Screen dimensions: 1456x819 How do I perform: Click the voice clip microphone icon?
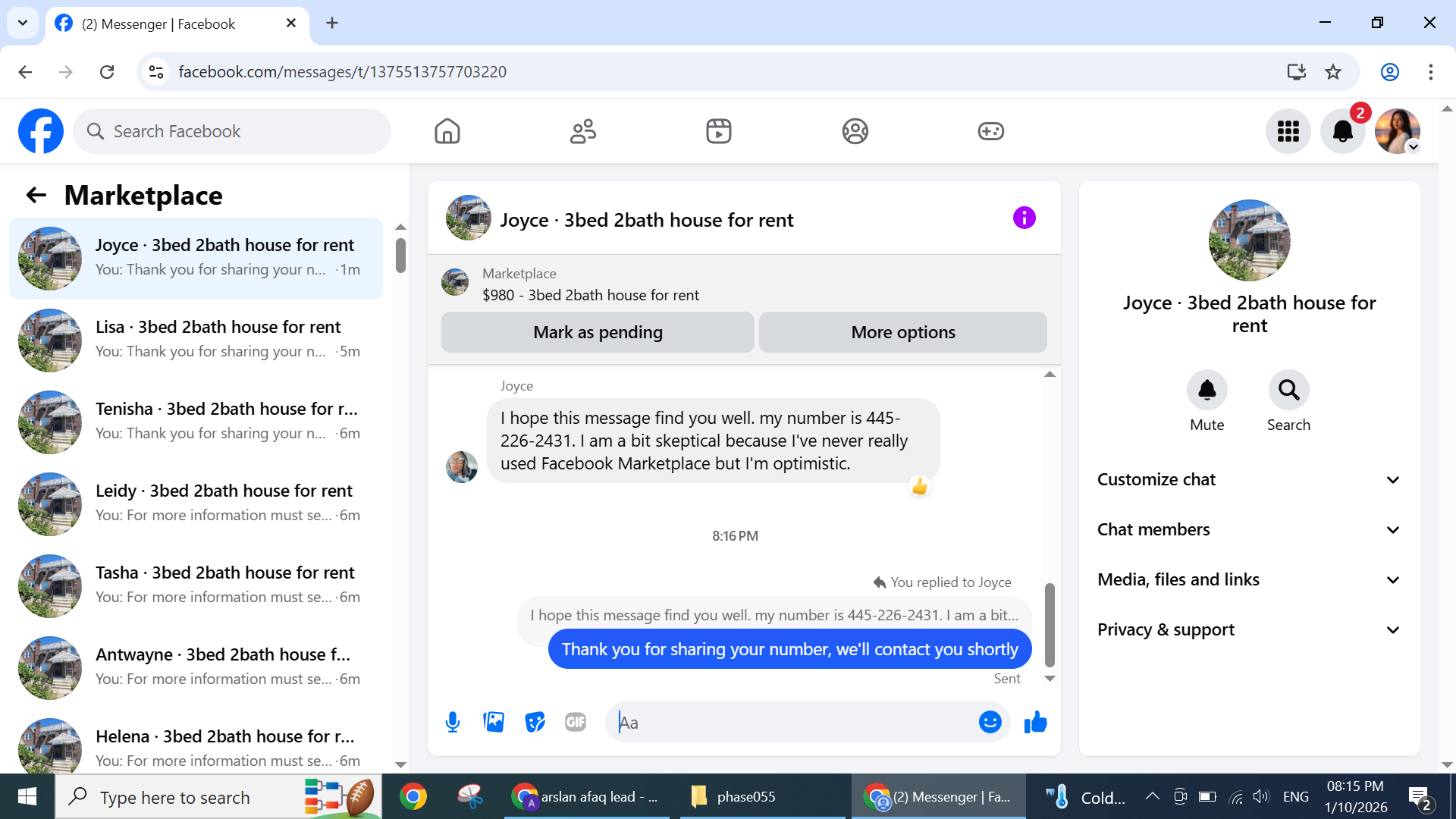tap(453, 722)
